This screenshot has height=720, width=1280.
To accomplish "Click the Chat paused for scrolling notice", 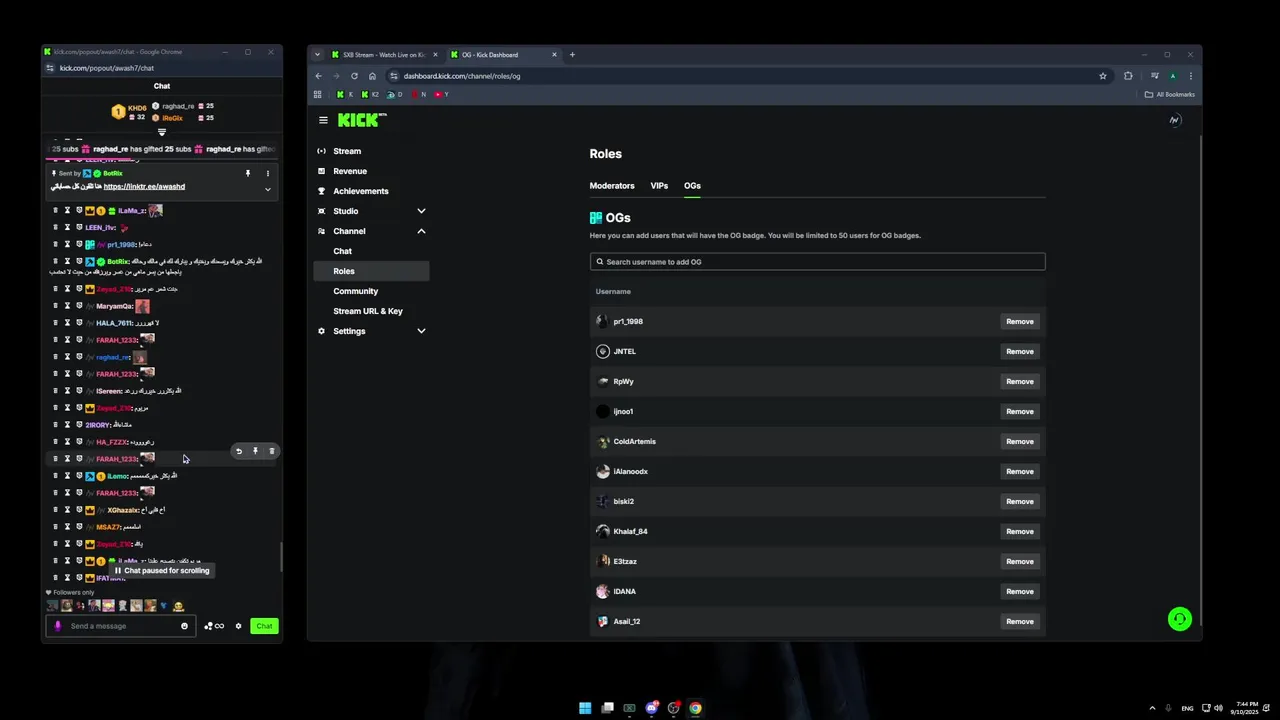I will (x=161, y=570).
